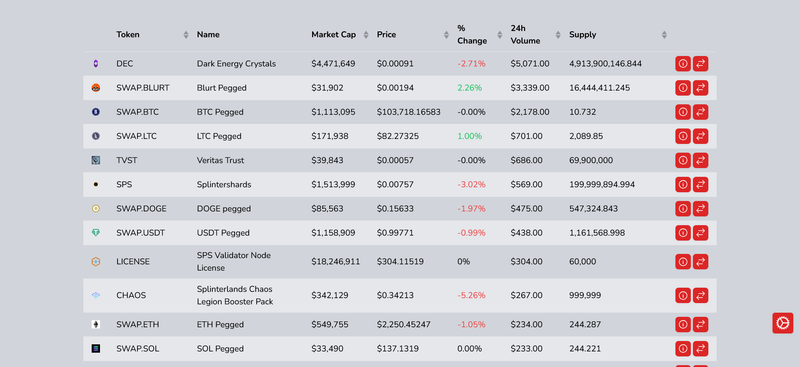This screenshot has height=367, width=800.
Task: Click the trade swap icon for SPS
Action: (701, 184)
